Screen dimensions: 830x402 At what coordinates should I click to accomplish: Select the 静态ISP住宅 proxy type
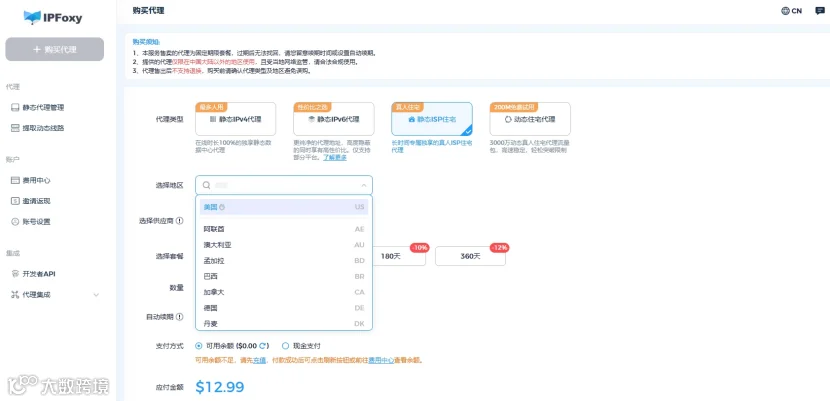click(x=432, y=119)
